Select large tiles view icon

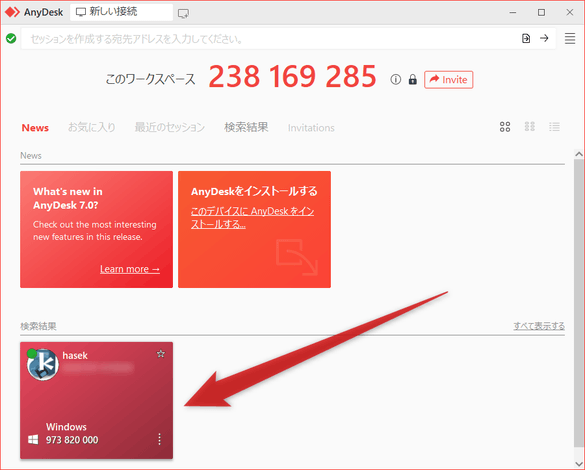[505, 127]
